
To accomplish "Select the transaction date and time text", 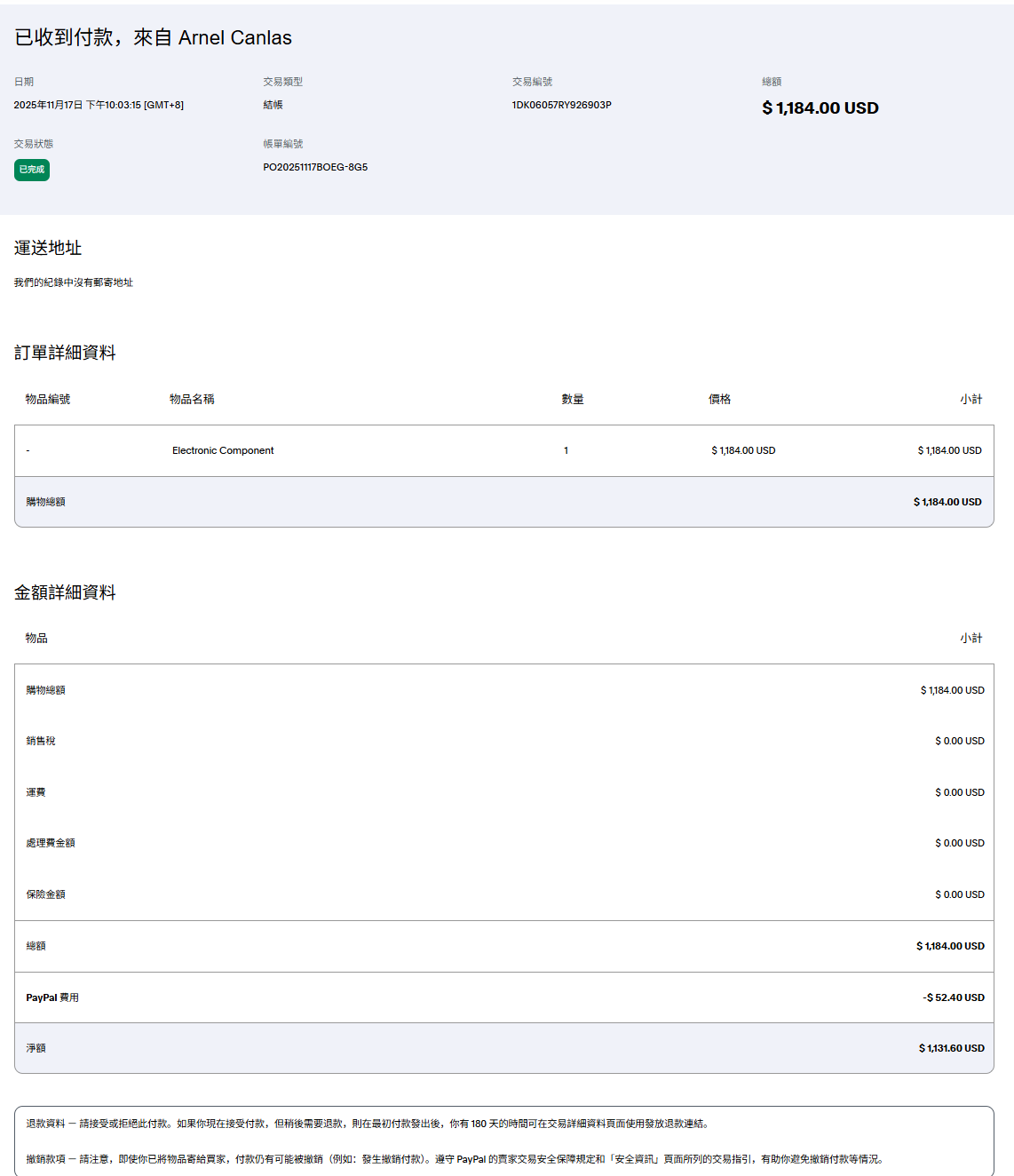I will [99, 105].
